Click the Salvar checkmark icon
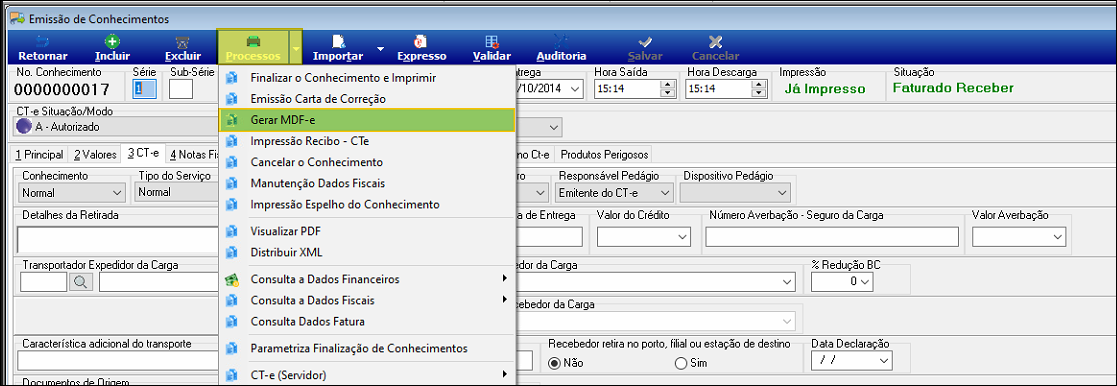 [x=645, y=41]
